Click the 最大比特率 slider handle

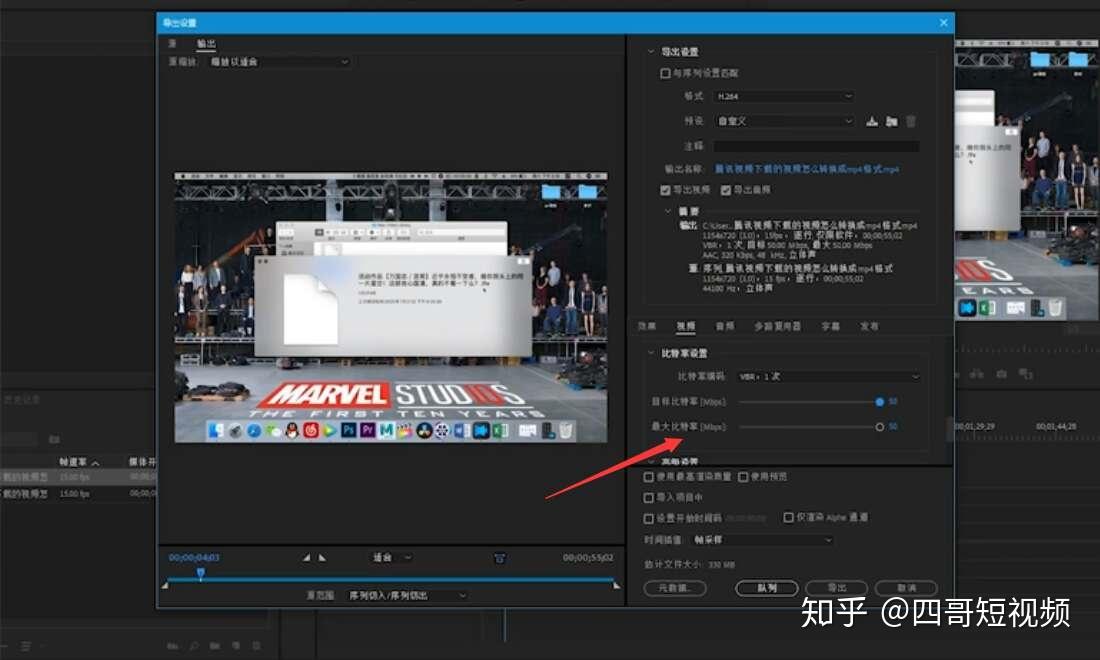tap(879, 426)
